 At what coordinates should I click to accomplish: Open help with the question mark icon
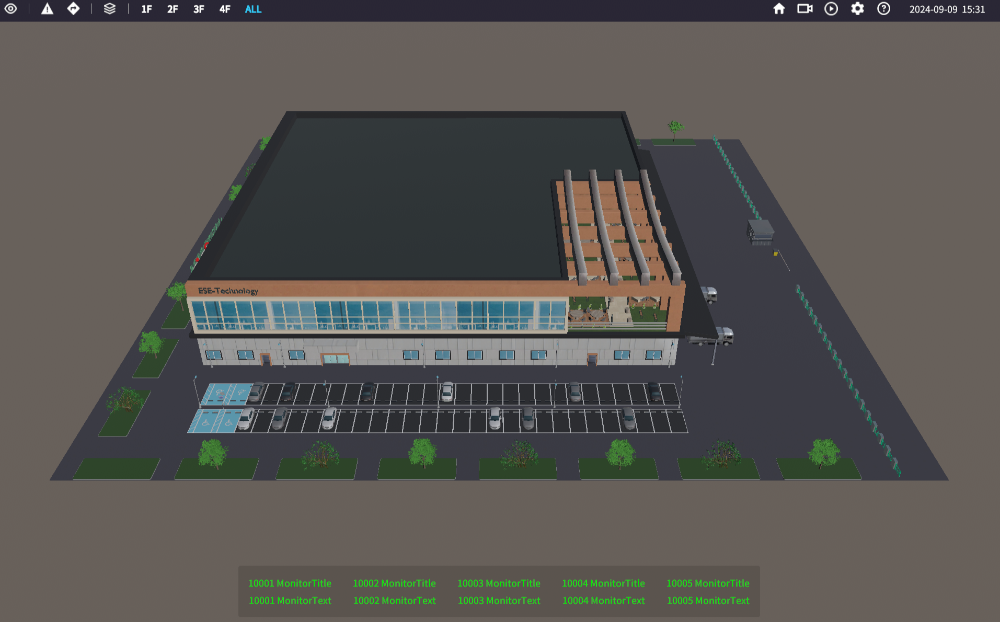pyautogui.click(x=884, y=9)
